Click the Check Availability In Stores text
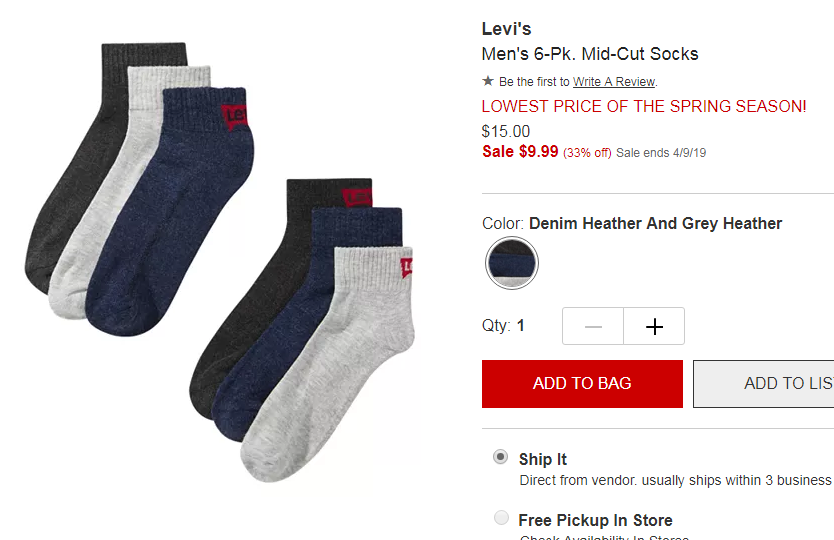Image resolution: width=834 pixels, height=540 pixels. tap(604, 537)
